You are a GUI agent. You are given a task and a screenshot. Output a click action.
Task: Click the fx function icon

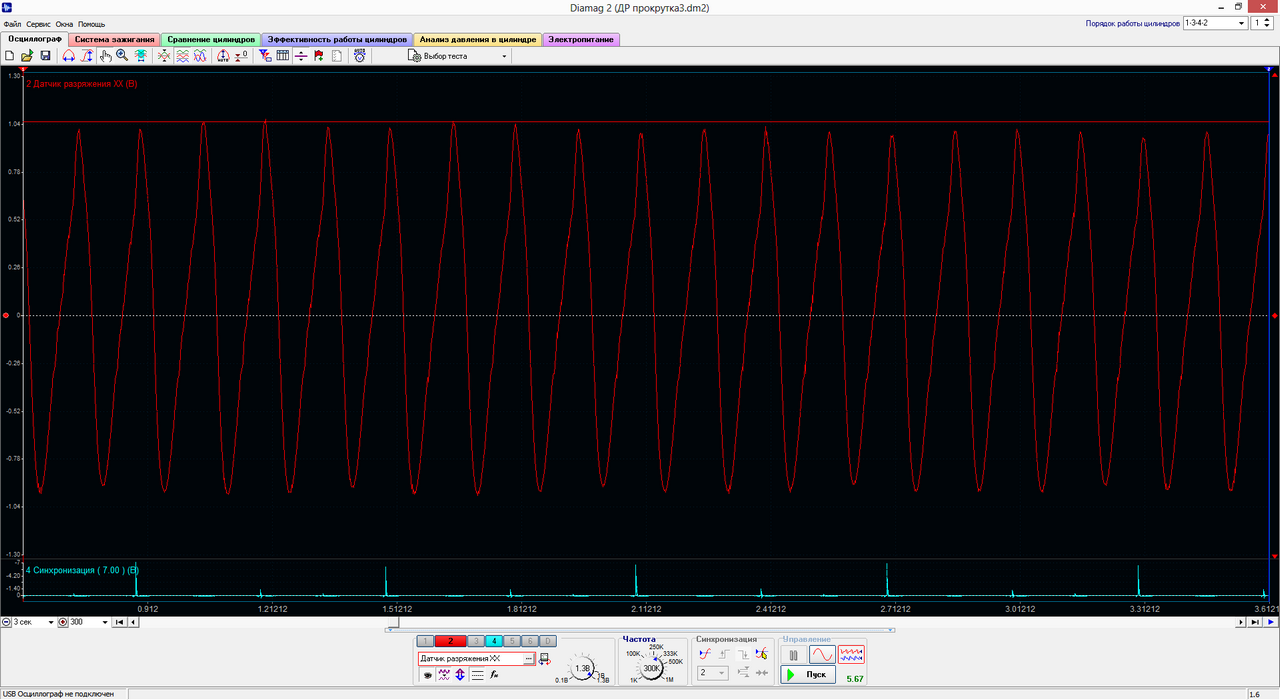tap(494, 675)
